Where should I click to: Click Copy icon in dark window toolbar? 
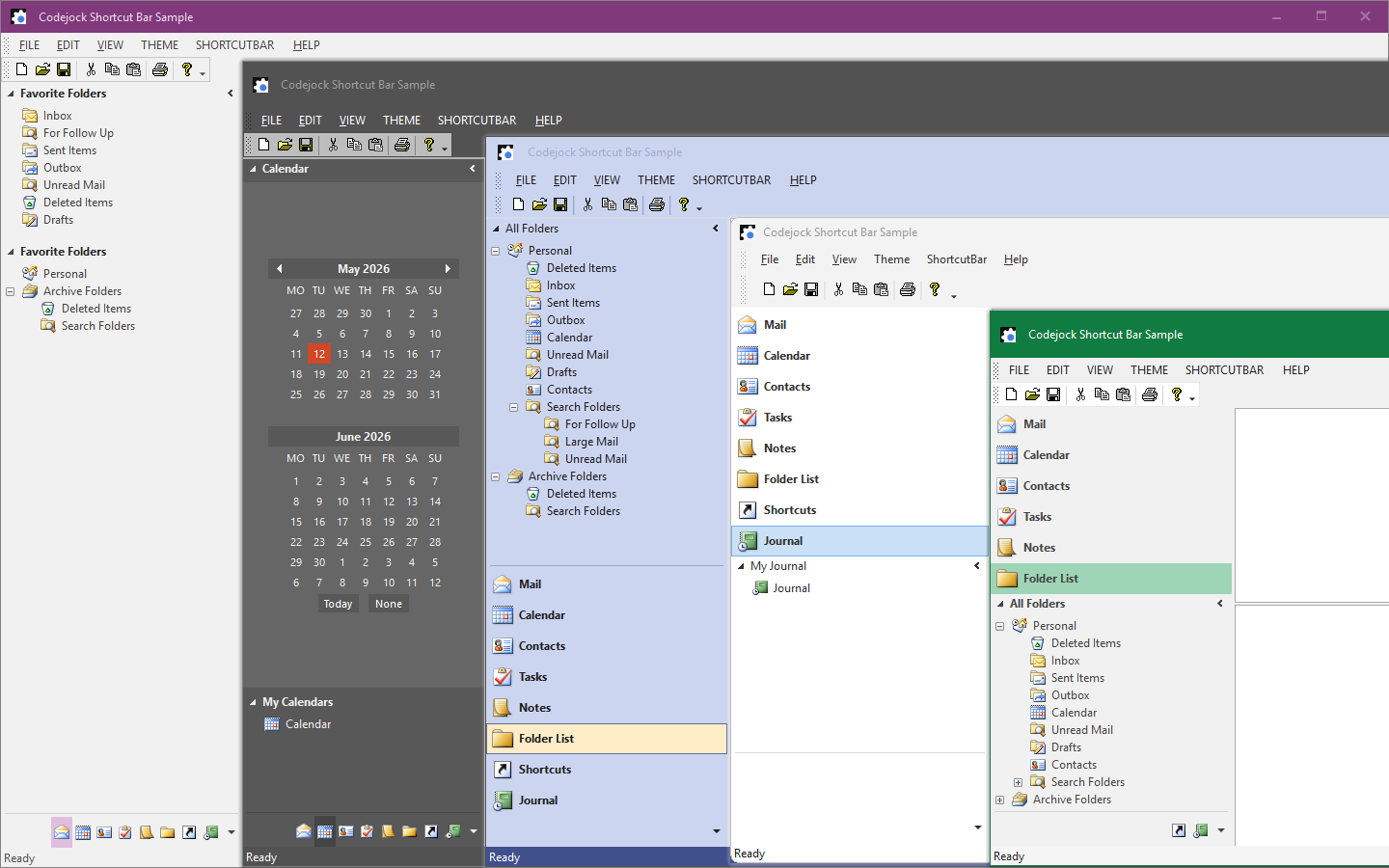[x=354, y=145]
